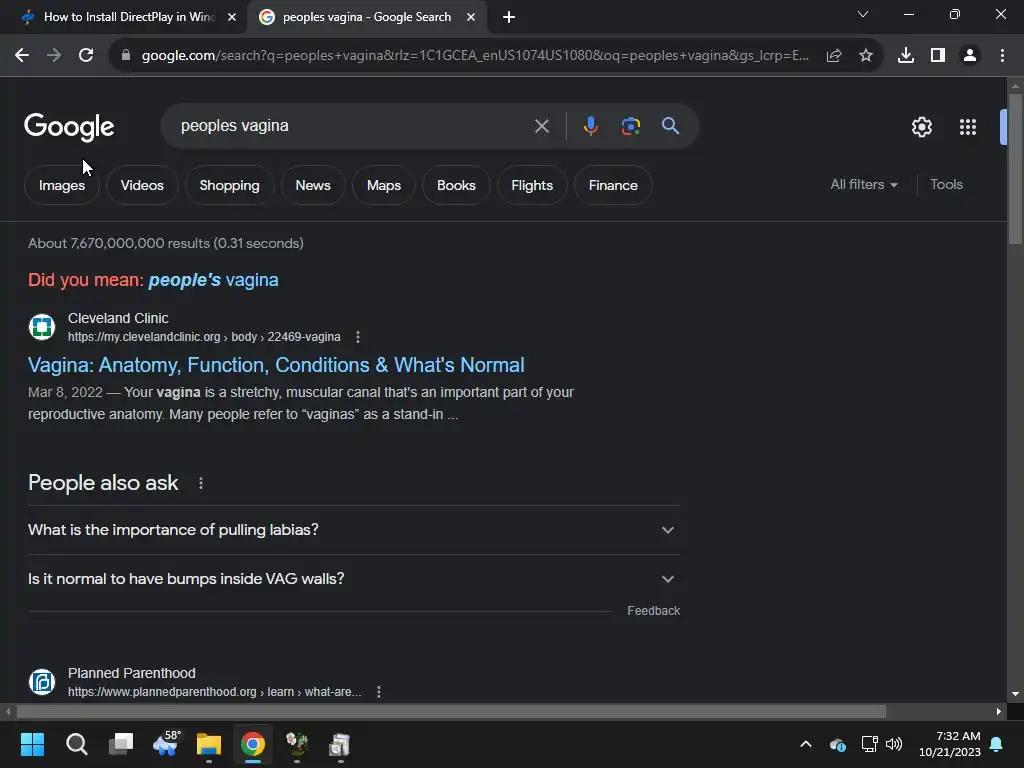Filter results by News
Image resolution: width=1024 pixels, height=768 pixels.
pyautogui.click(x=313, y=185)
